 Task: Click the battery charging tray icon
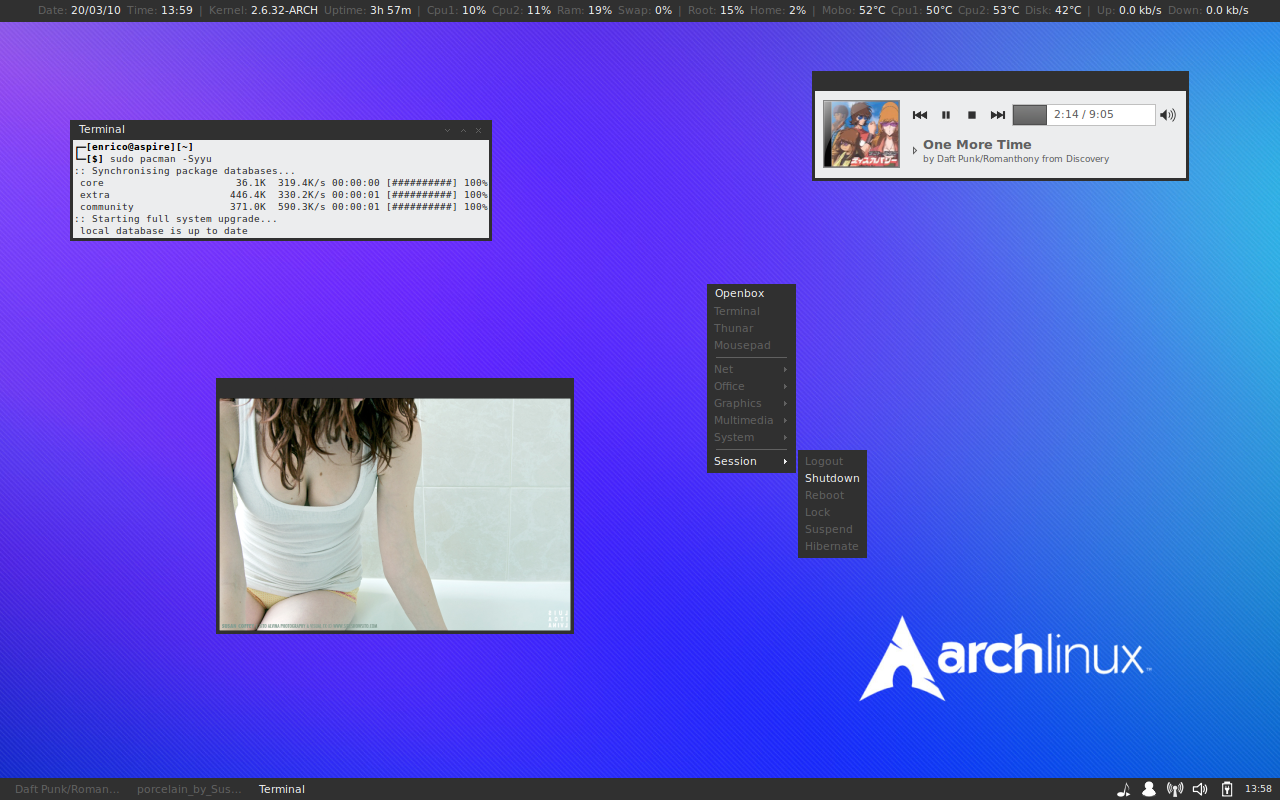[1227, 789]
